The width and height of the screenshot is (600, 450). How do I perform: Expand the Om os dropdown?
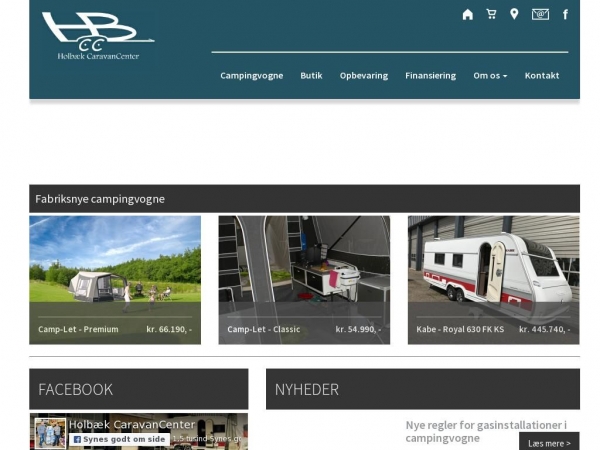pyautogui.click(x=490, y=75)
